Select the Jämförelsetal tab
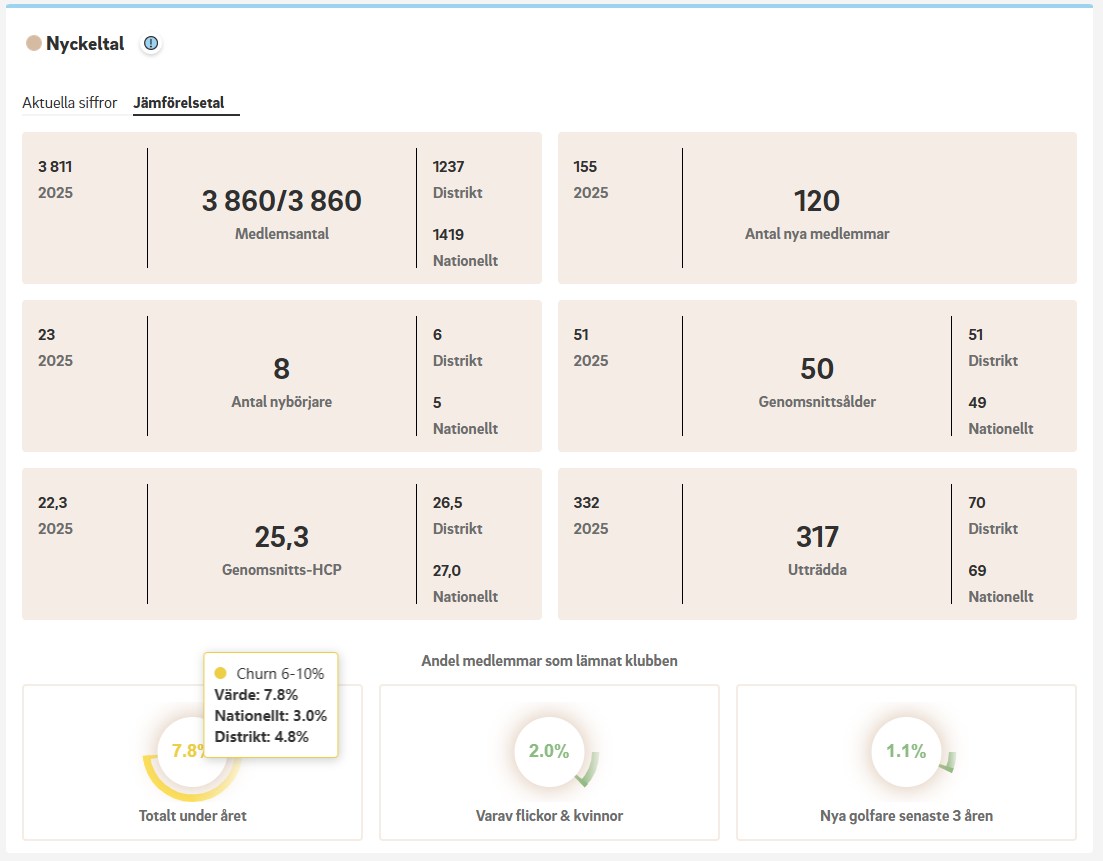Viewport: 1103px width, 861px height. coord(186,103)
